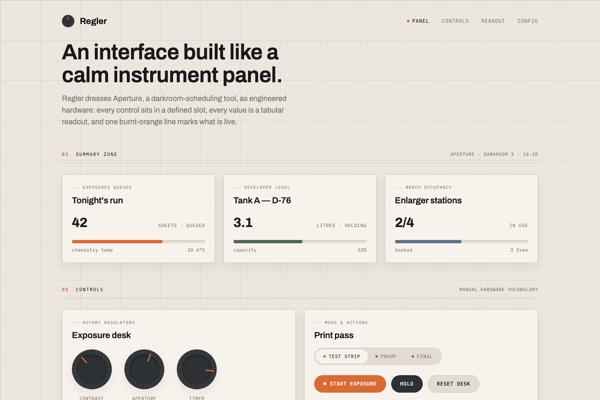Click the Rotary Regulators label
Screen dimensions: 600x400
(109, 322)
